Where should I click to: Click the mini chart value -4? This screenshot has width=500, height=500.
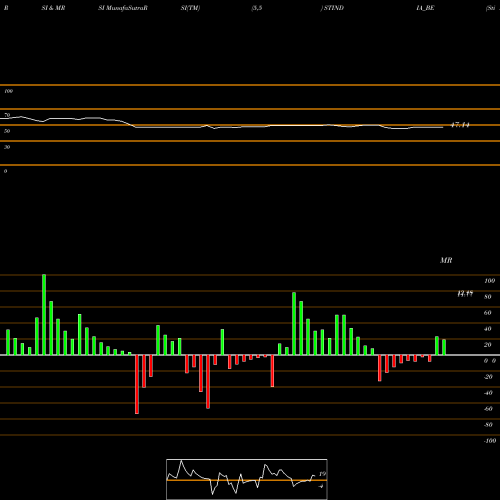coord(321,486)
